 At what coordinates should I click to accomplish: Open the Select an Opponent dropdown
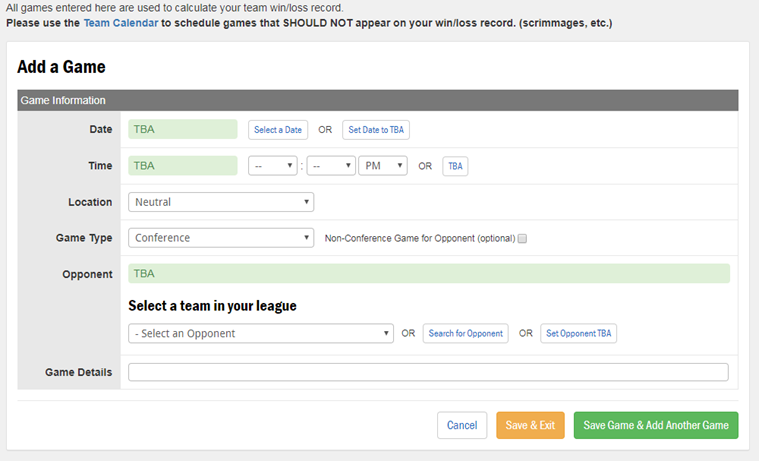(261, 334)
